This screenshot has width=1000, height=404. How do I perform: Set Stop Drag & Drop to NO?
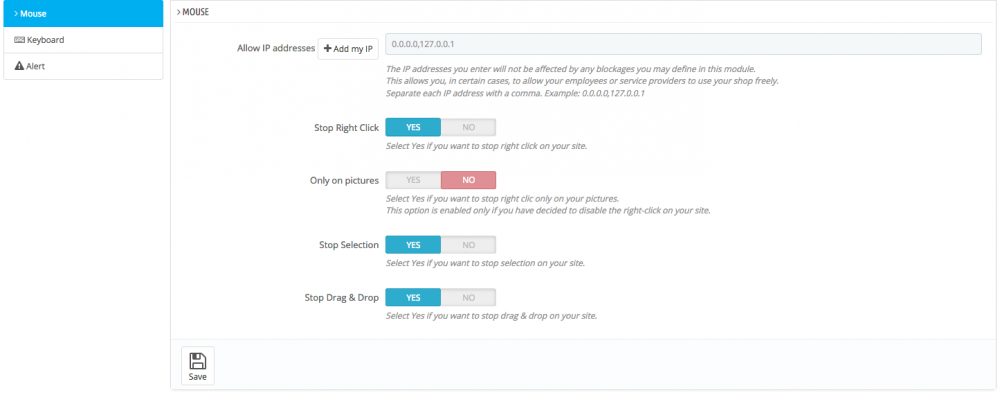pyautogui.click(x=468, y=297)
